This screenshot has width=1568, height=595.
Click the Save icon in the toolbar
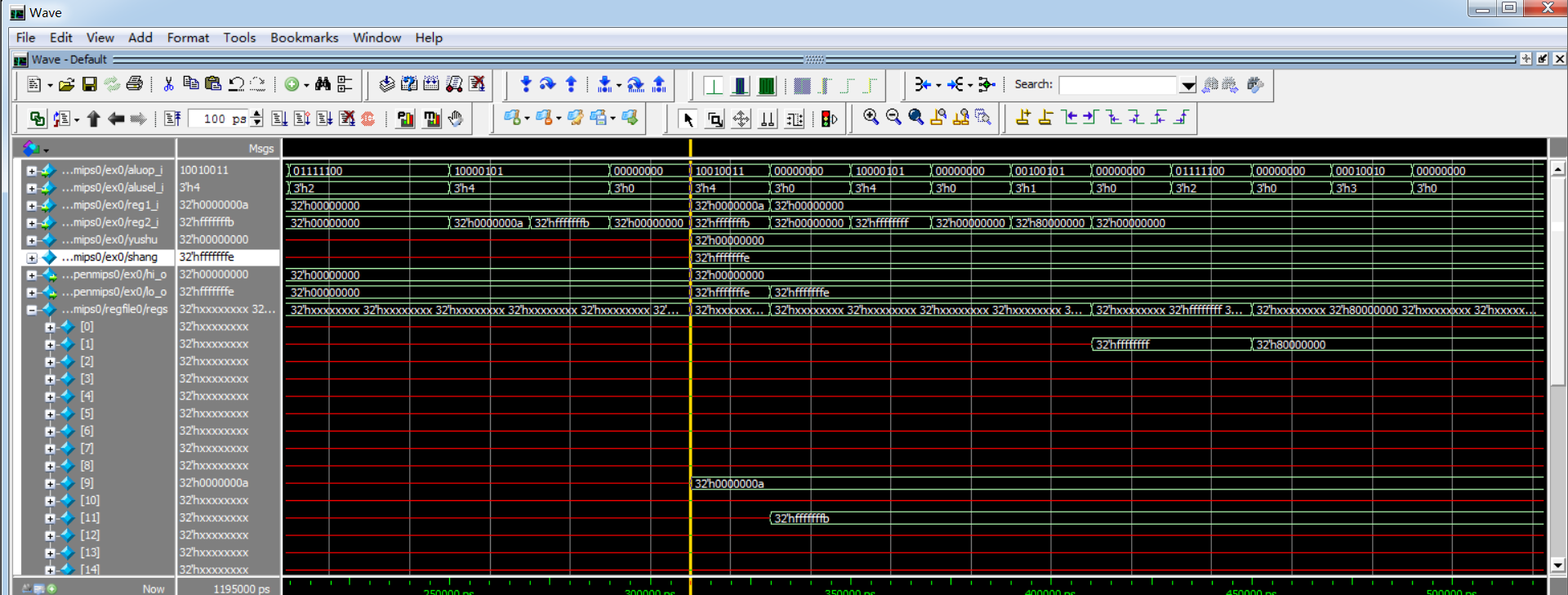tap(90, 84)
